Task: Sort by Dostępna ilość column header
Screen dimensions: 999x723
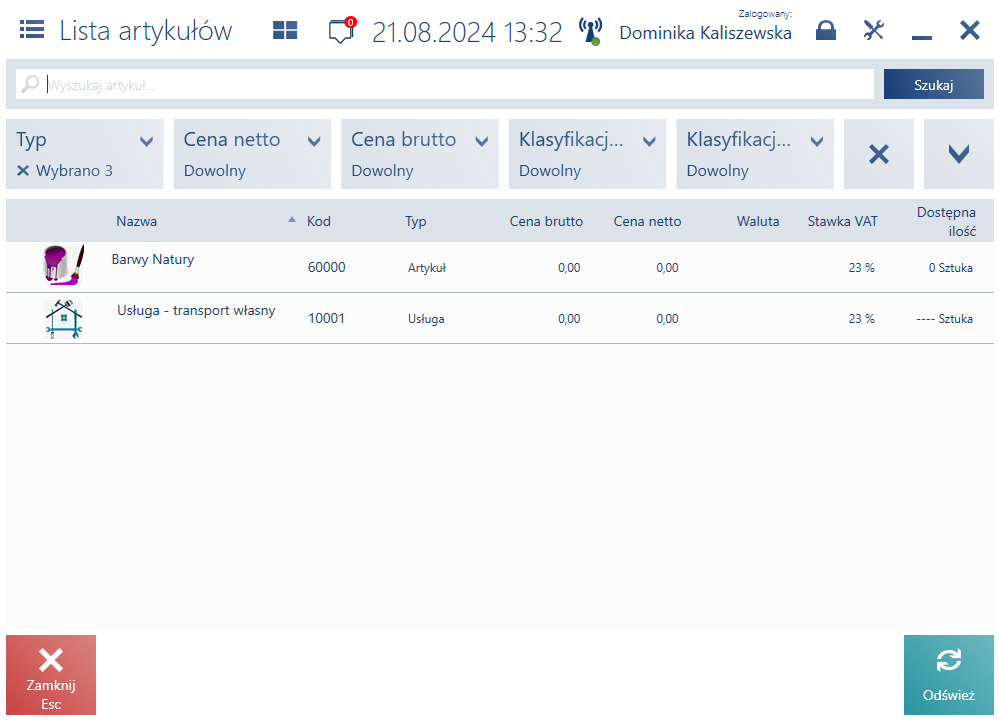Action: coord(947,221)
